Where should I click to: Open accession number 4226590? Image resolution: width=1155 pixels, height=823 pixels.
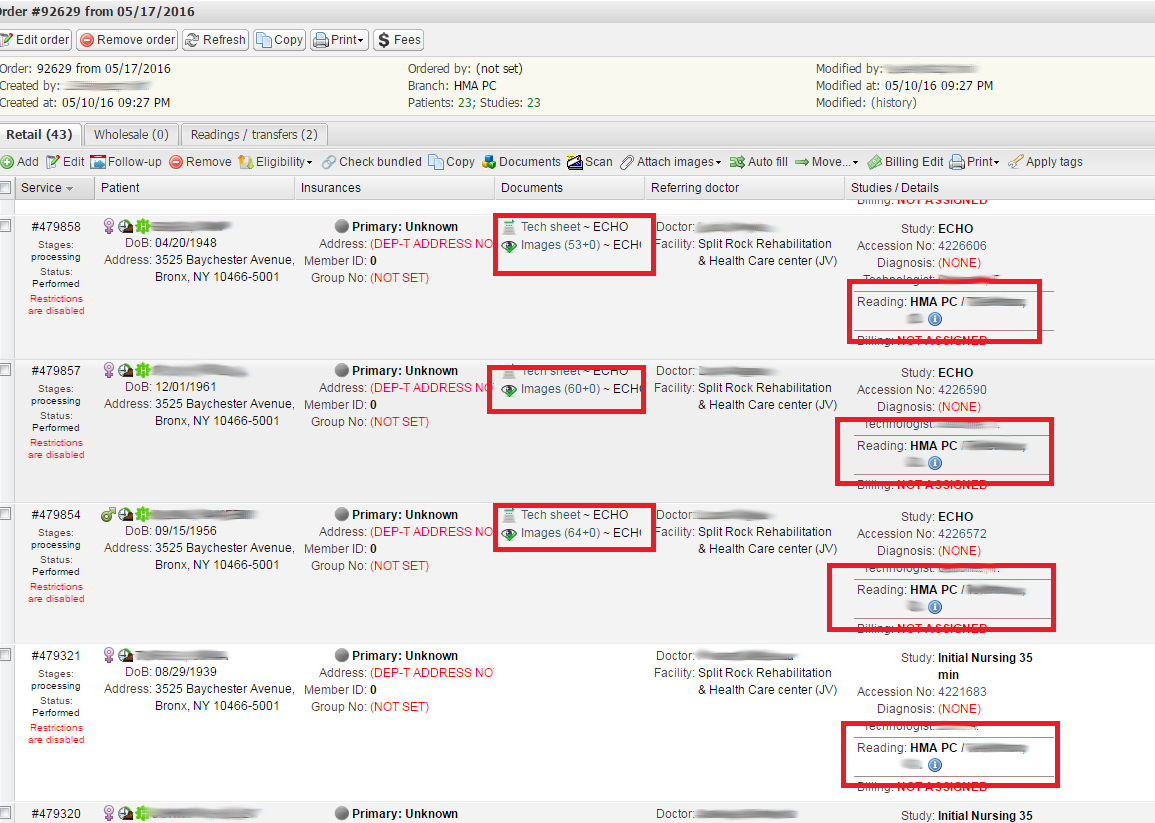coord(962,390)
